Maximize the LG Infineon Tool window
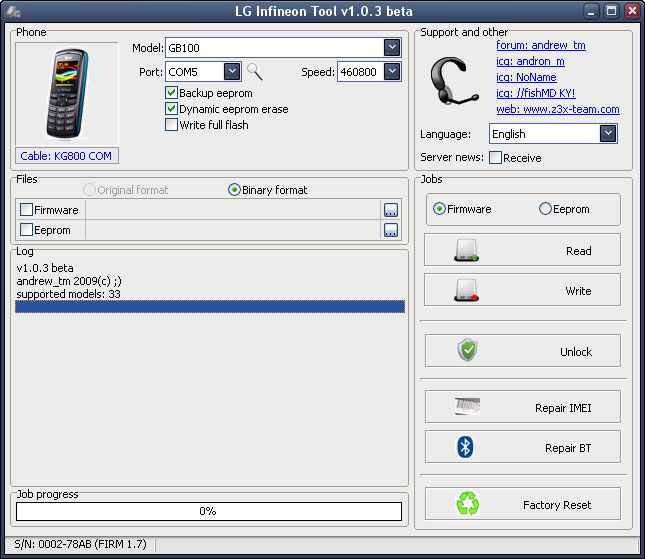645x559 pixels. click(x=611, y=11)
